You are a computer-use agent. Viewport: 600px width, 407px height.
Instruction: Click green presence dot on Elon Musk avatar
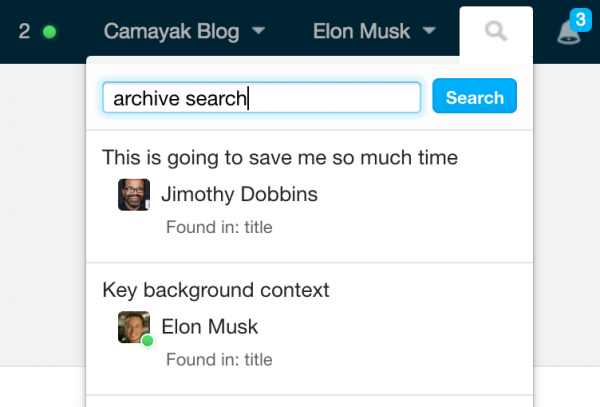[x=147, y=340]
